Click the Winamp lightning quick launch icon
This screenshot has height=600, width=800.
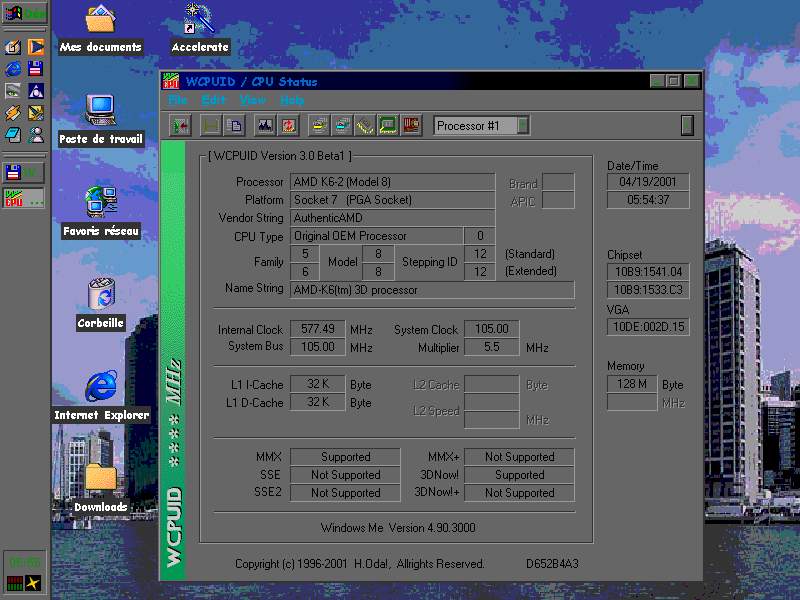[13, 113]
